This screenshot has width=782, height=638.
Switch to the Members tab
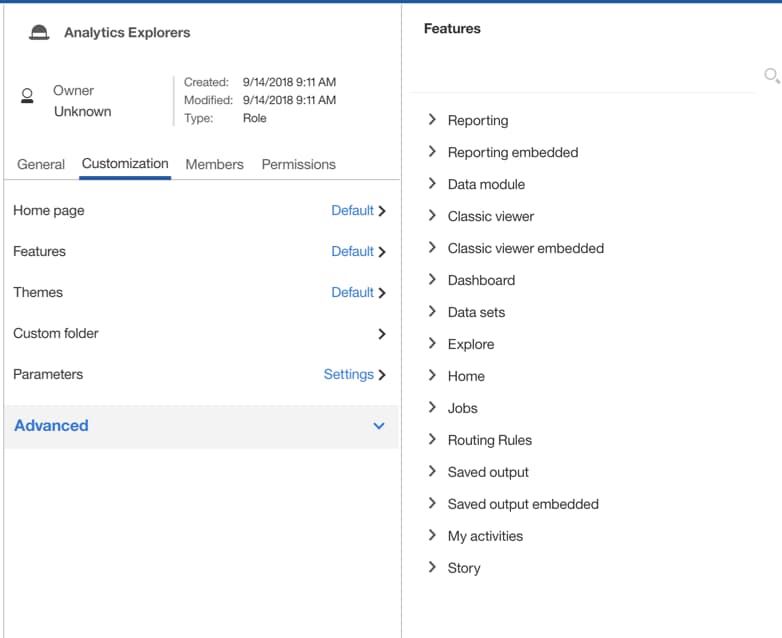214,164
